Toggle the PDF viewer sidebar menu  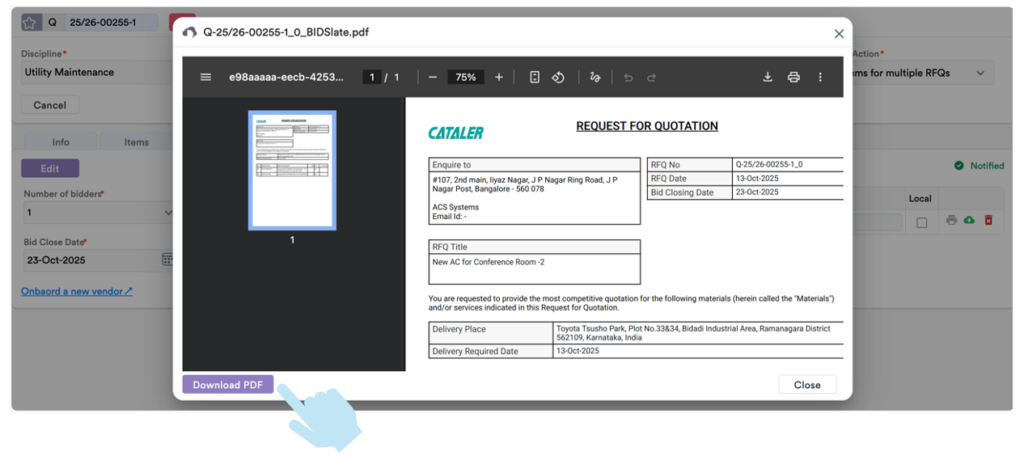[206, 77]
